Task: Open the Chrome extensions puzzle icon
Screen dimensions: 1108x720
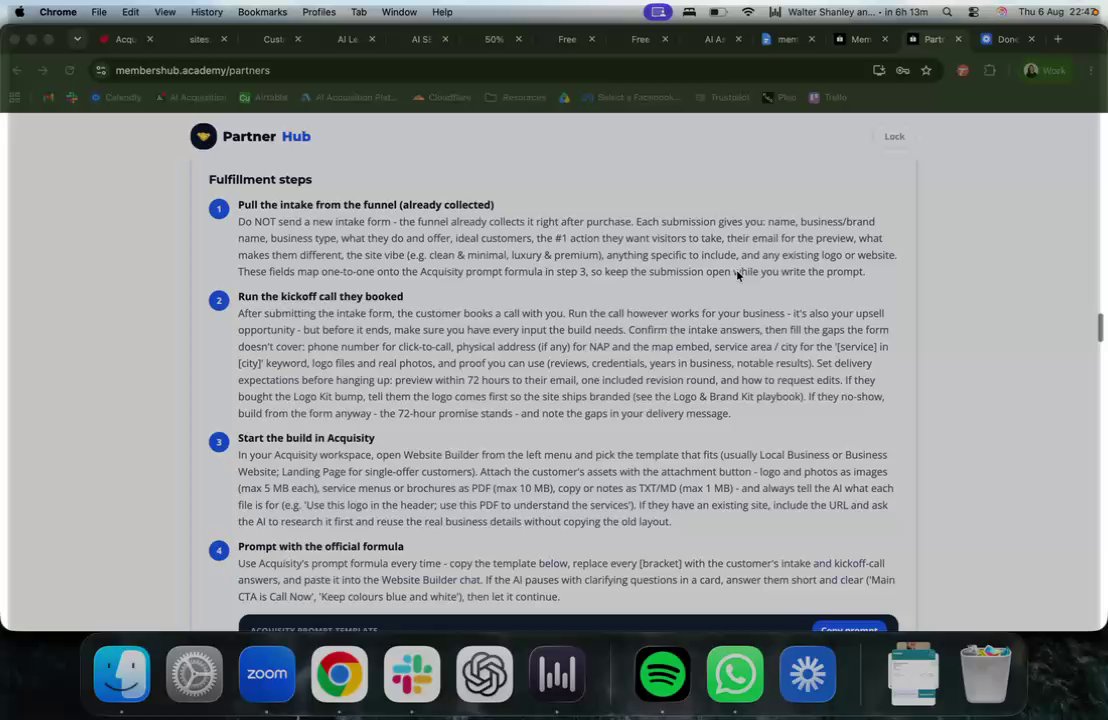Action: click(x=989, y=70)
